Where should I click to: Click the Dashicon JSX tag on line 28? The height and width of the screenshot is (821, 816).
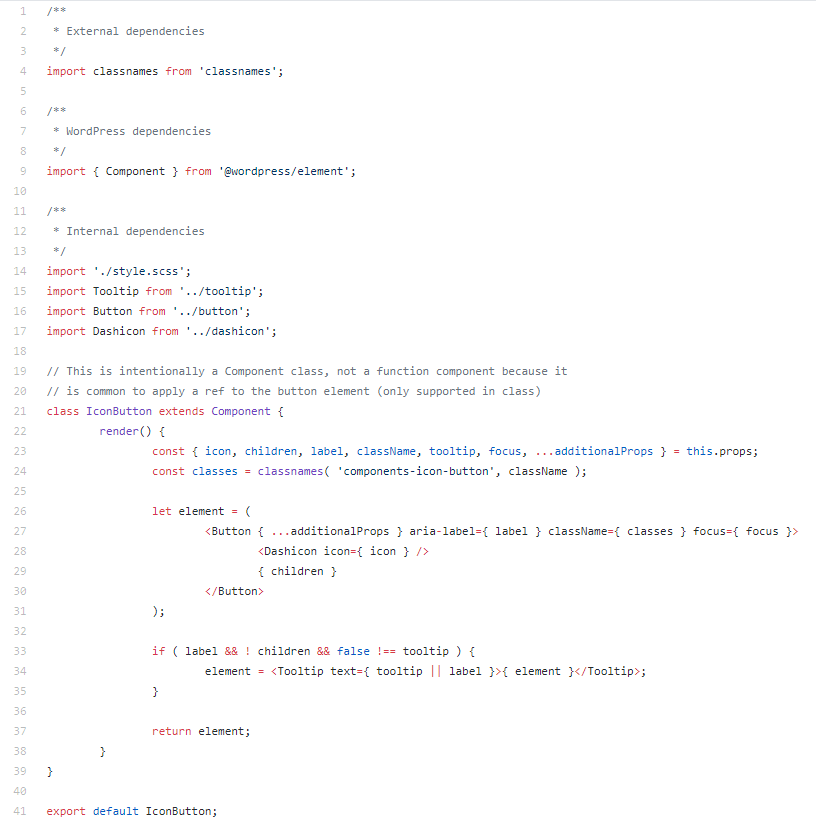pyautogui.click(x=290, y=551)
